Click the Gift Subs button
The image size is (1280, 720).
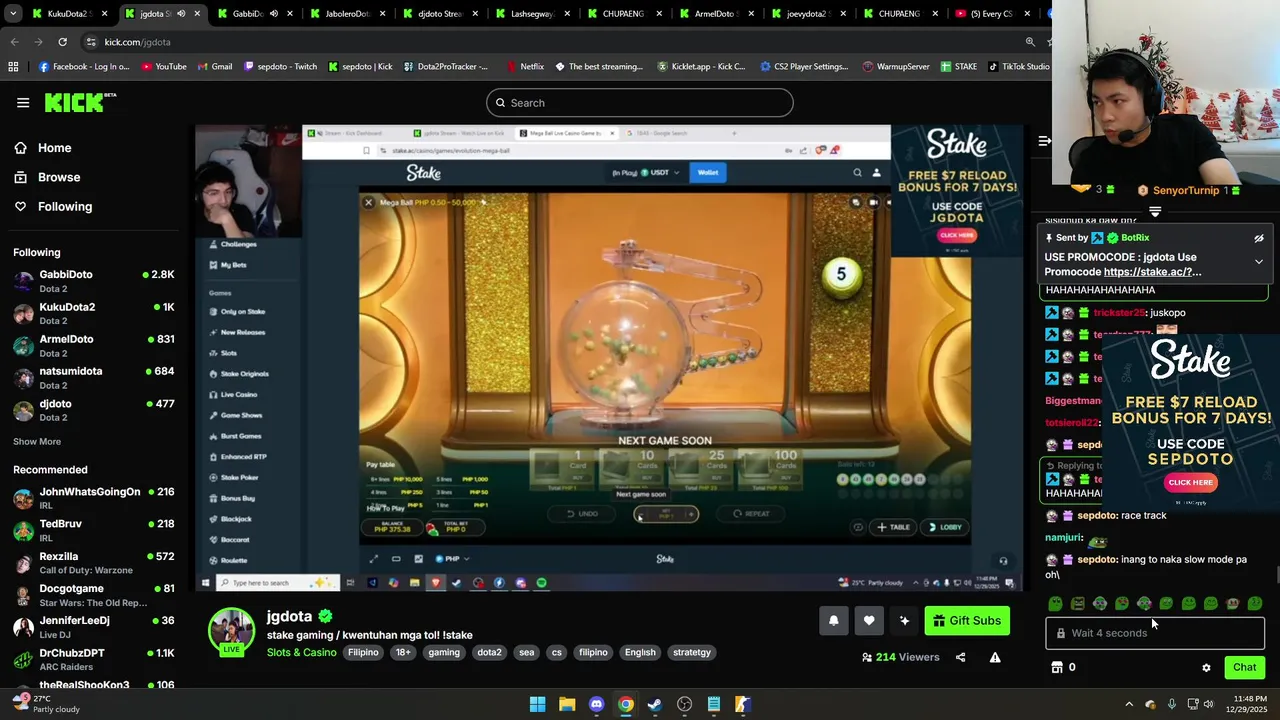[x=967, y=621]
